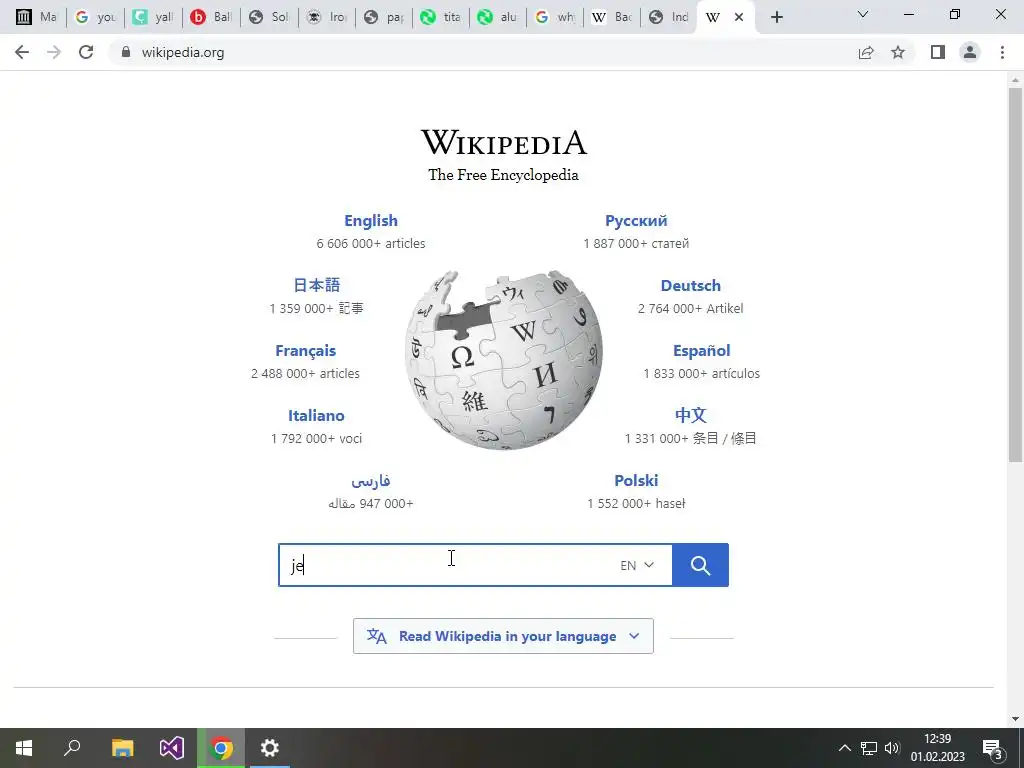Expand Read Wikipedia in your language

(503, 636)
